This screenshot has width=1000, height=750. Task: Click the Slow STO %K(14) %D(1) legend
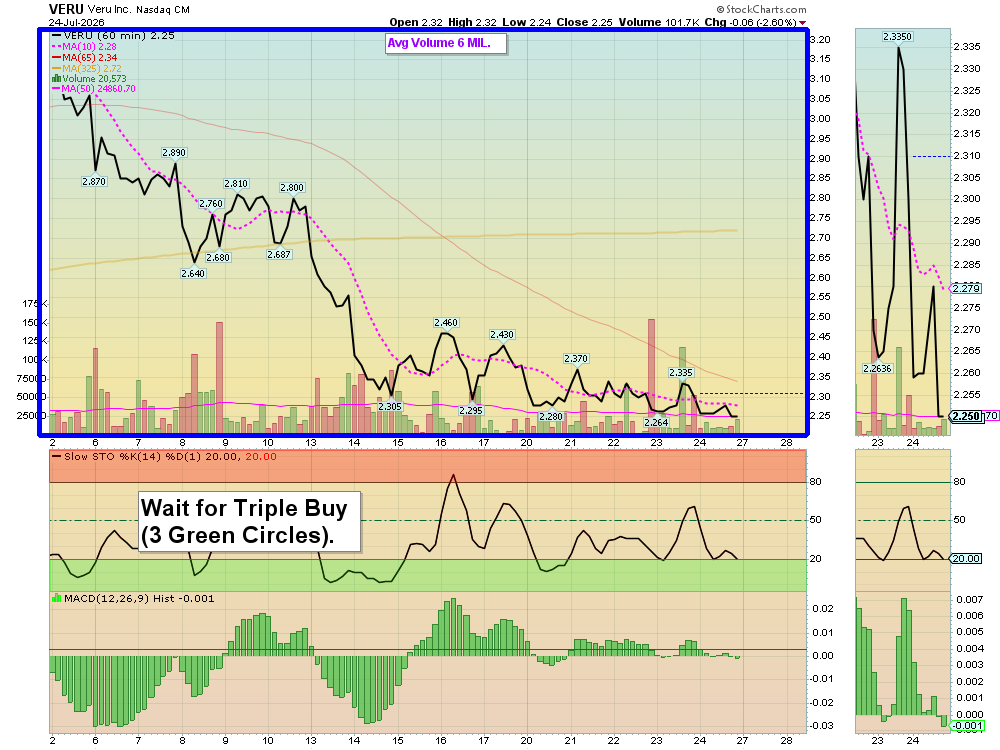(x=165, y=457)
